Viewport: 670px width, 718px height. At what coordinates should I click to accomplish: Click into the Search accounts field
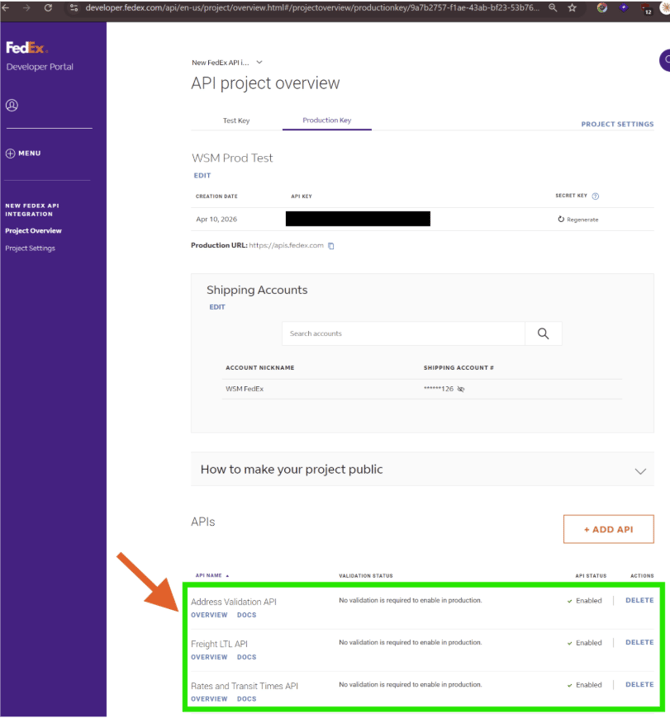point(403,333)
